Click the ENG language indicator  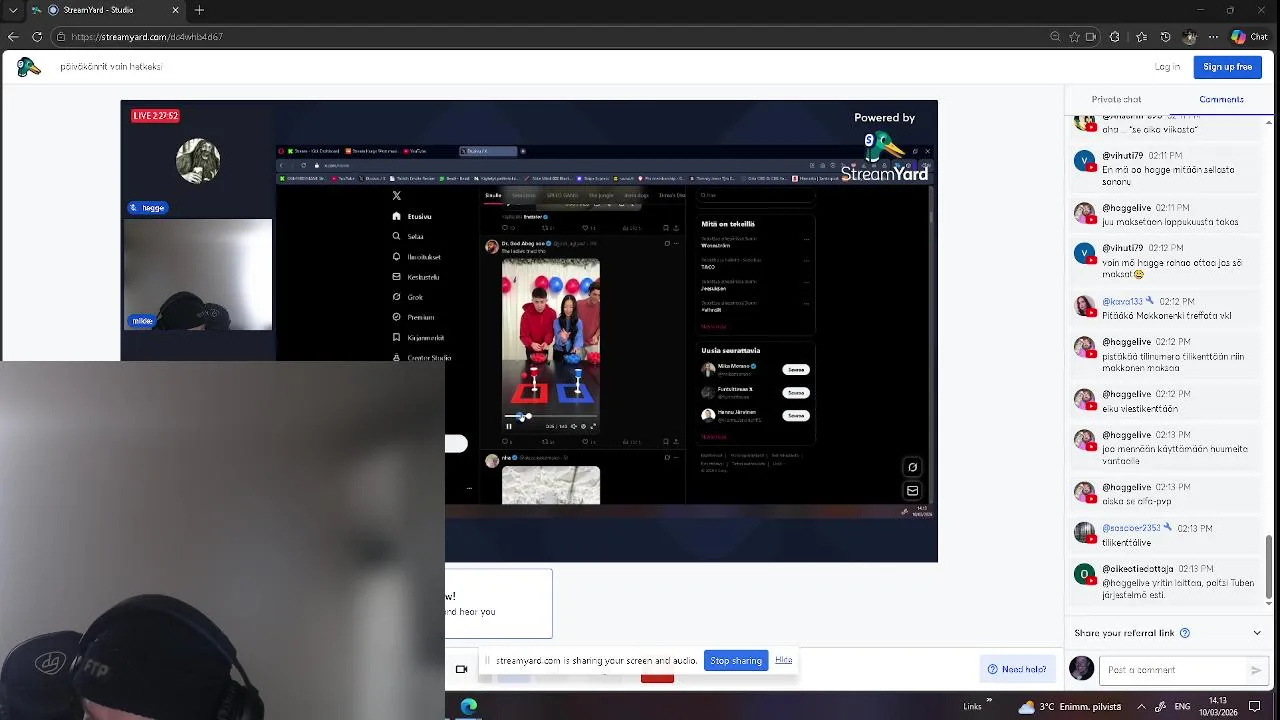pos(1181,706)
